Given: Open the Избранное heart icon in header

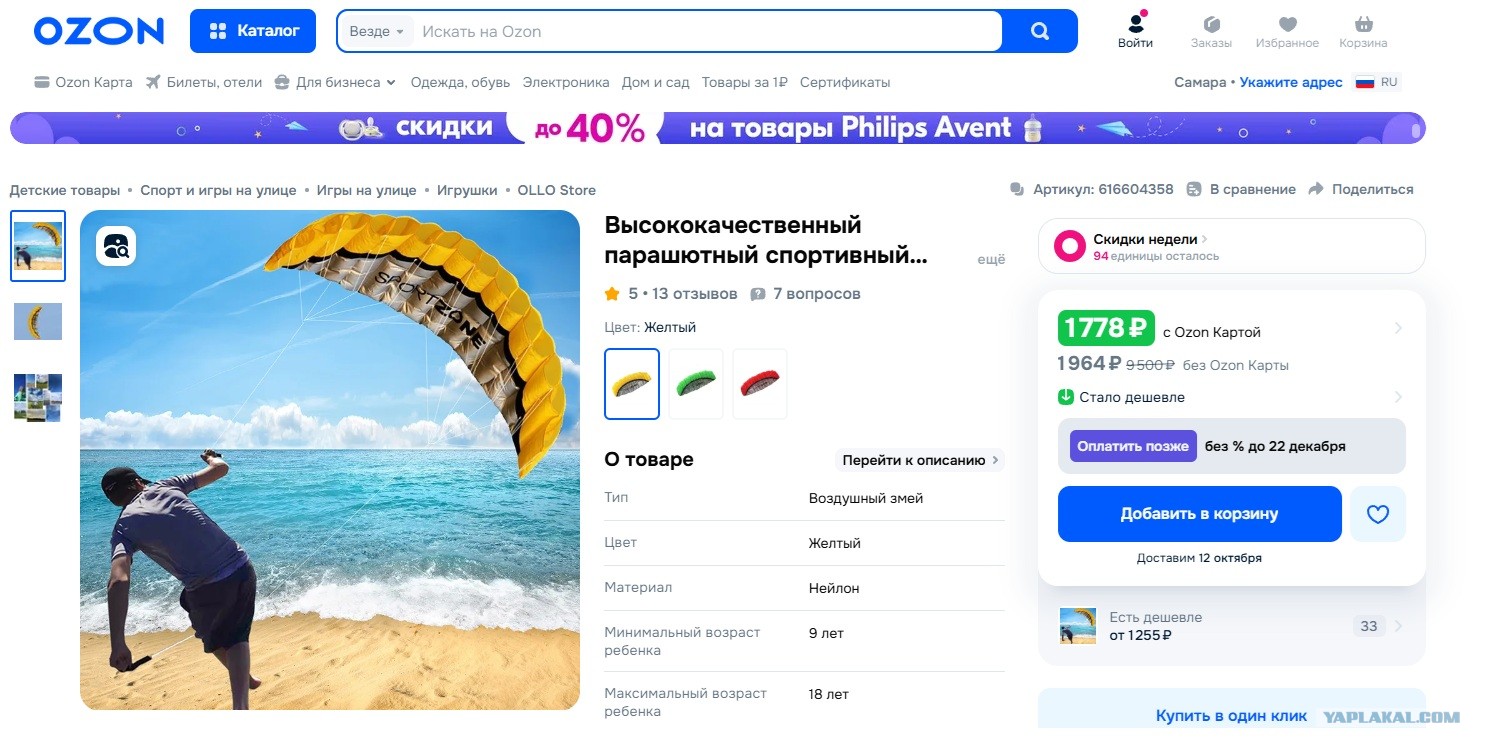Looking at the screenshot, I should click(x=1287, y=24).
